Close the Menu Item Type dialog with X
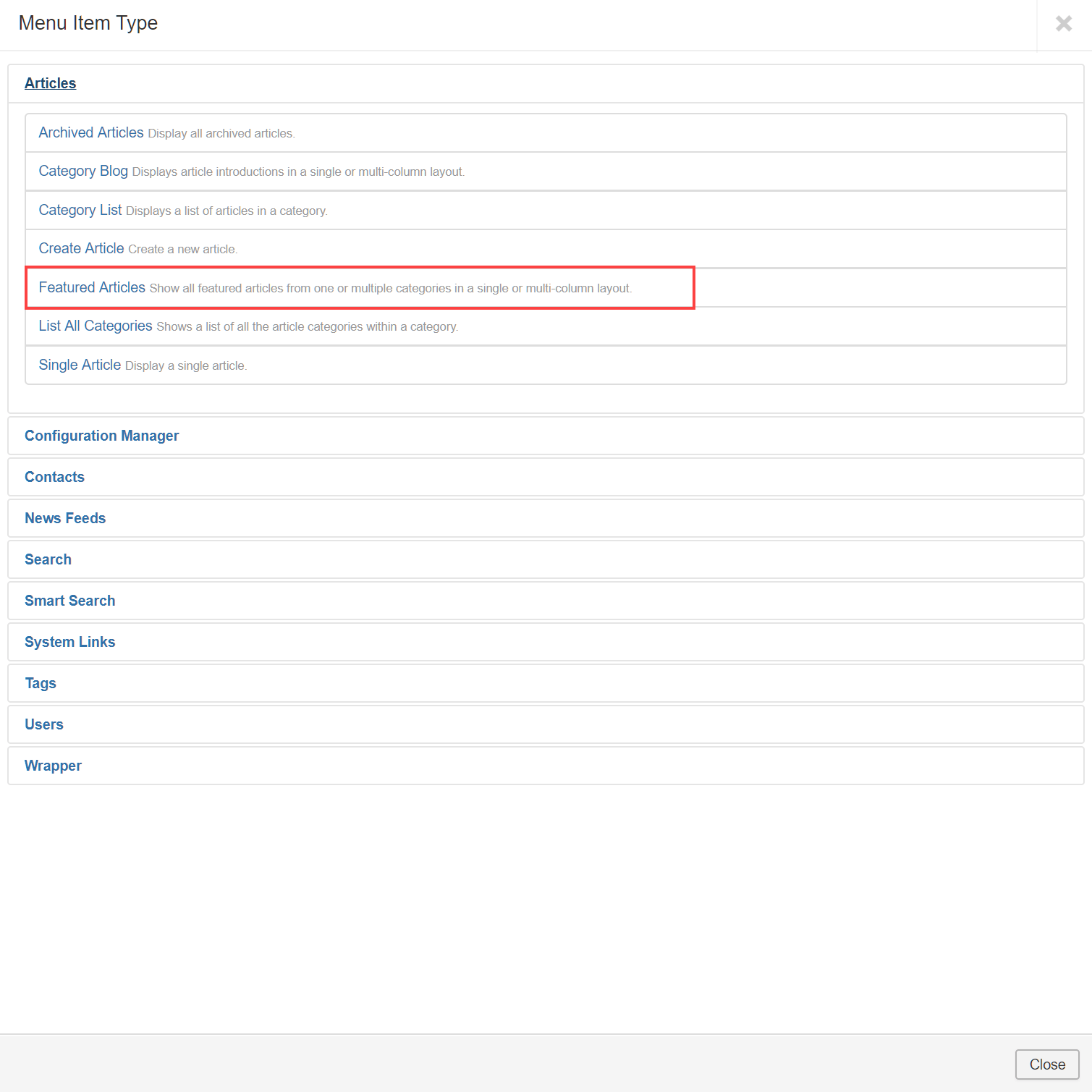 (x=1064, y=24)
